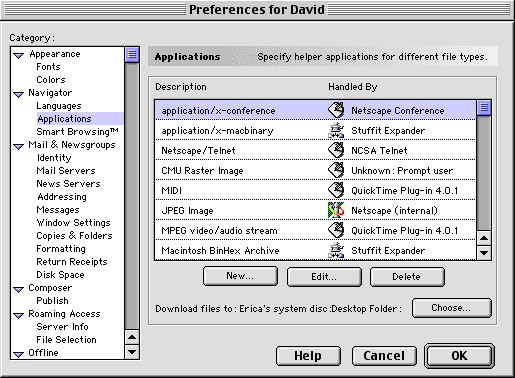Collapse the Appearance category
The height and width of the screenshot is (378, 515).
[19, 55]
